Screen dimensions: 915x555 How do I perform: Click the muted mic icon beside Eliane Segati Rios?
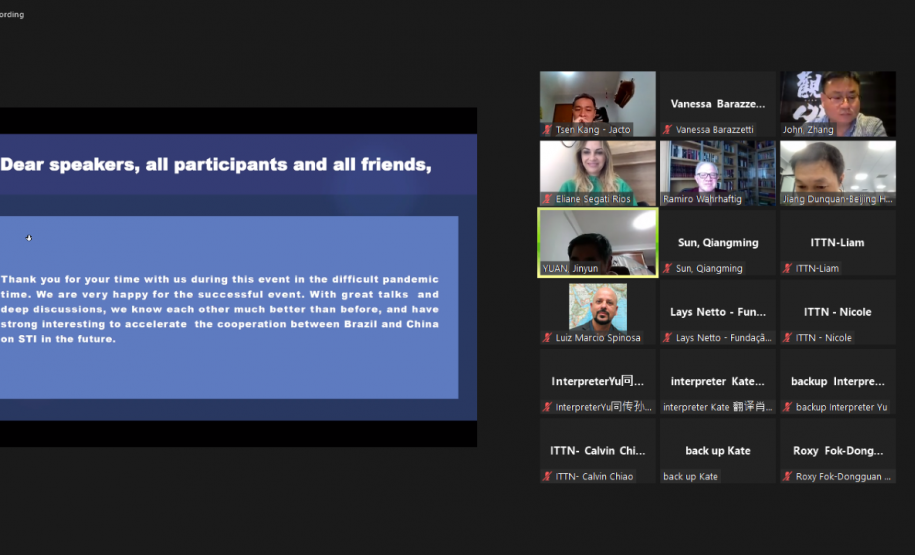[x=548, y=199]
